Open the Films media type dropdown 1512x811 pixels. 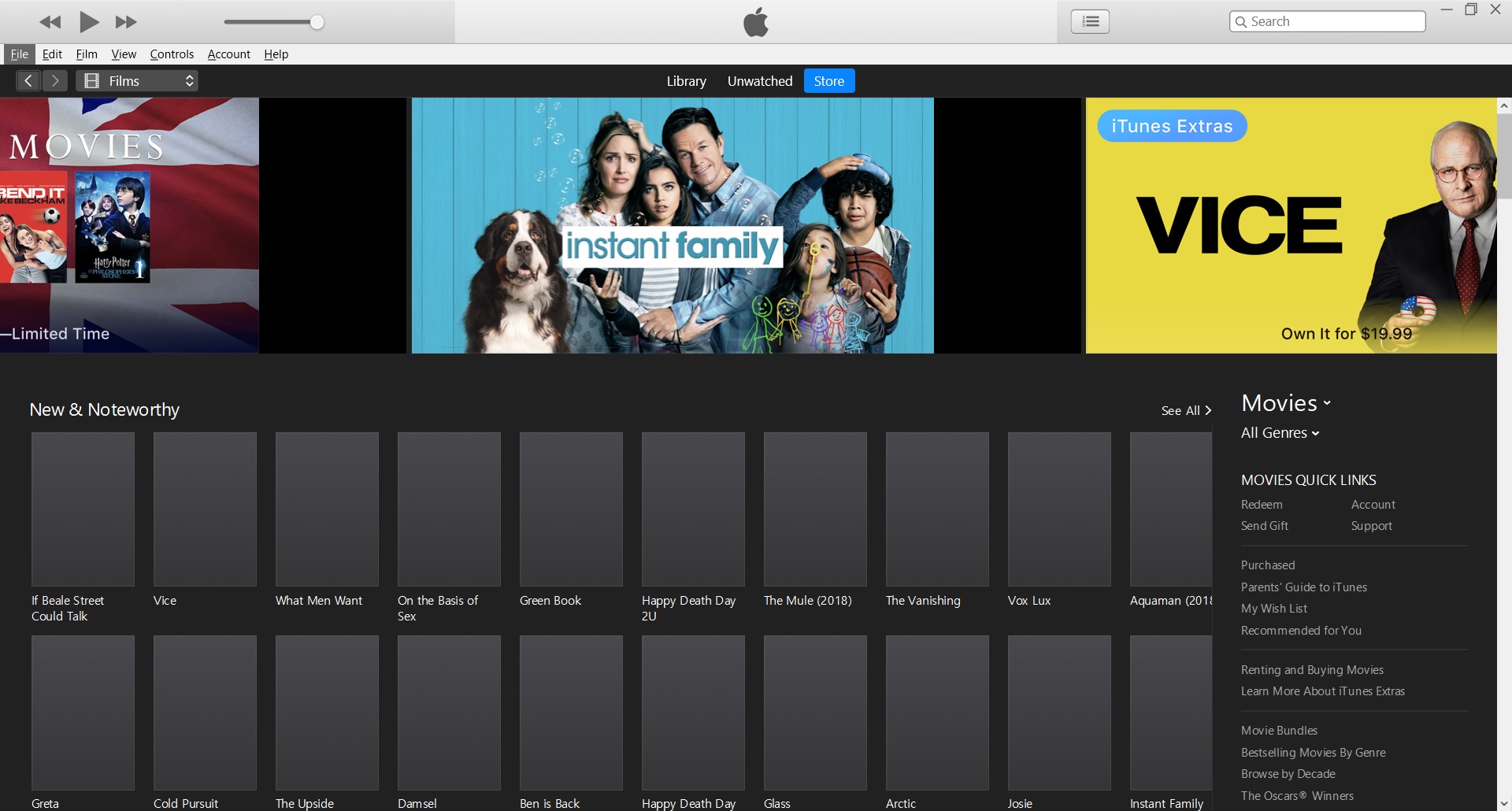click(137, 80)
